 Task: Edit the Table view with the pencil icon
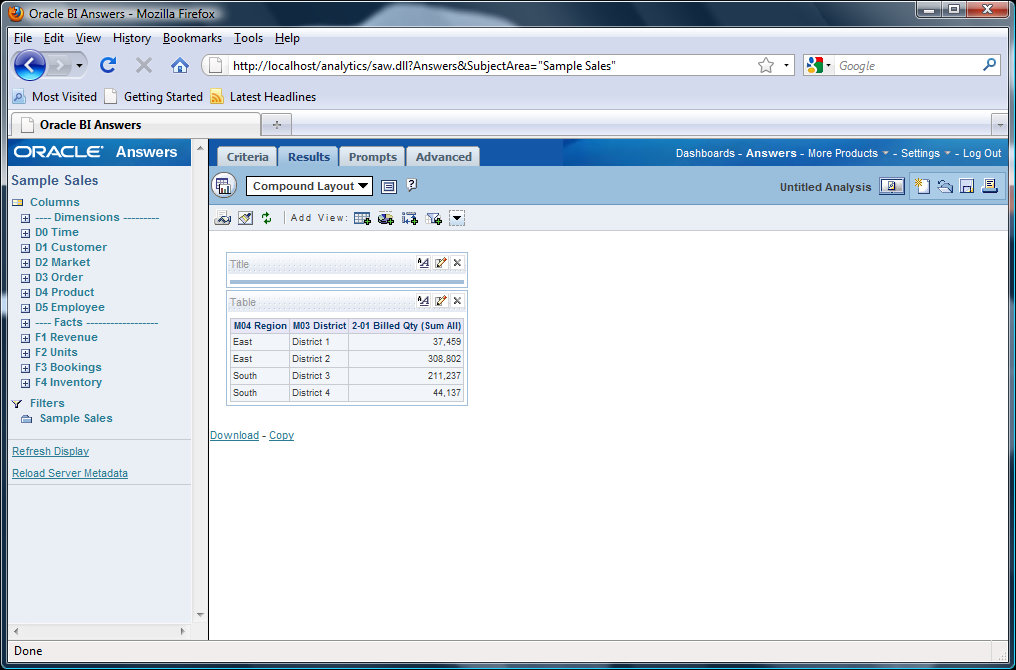click(x=441, y=300)
